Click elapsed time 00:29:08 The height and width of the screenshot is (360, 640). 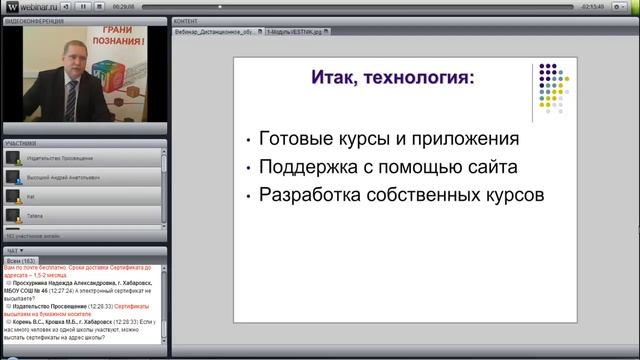[123, 7]
